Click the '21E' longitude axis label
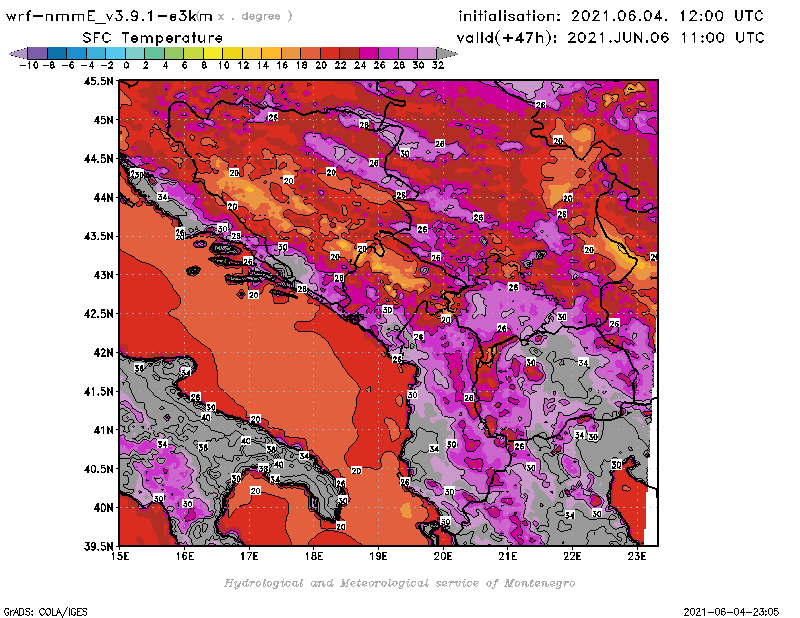The width and height of the screenshot is (800, 618). point(508,556)
